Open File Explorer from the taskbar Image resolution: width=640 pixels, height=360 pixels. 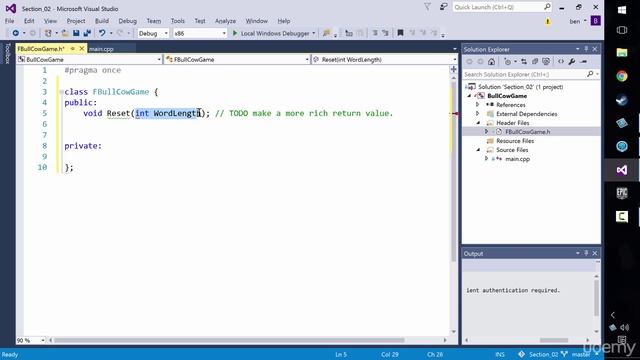[x=622, y=52]
